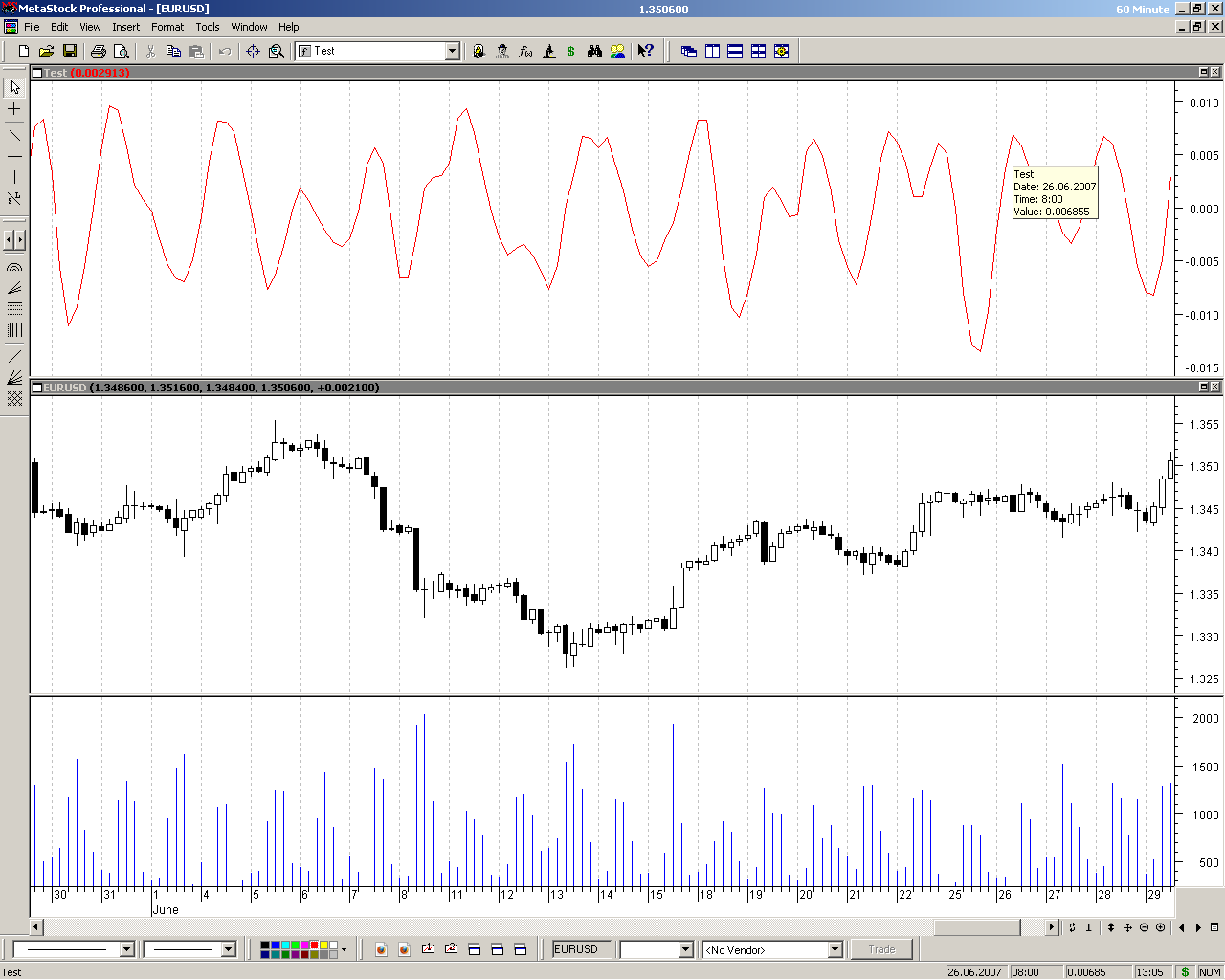1225x980 pixels.
Task: Click the Save disk icon in toolbar
Action: (69, 52)
